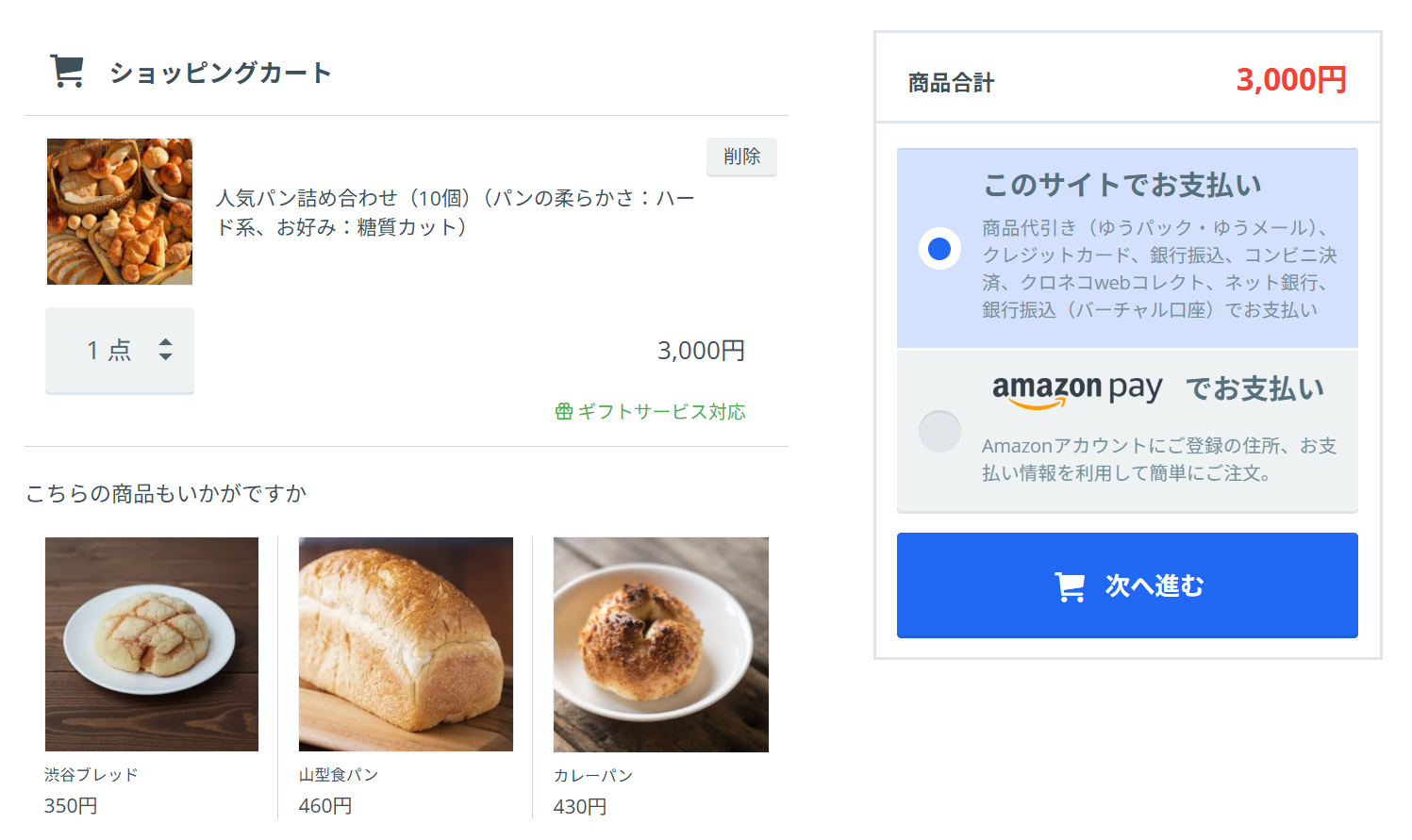Image resolution: width=1412 pixels, height=840 pixels.
Task: Click the 山型食パン product image
Action: (406, 644)
